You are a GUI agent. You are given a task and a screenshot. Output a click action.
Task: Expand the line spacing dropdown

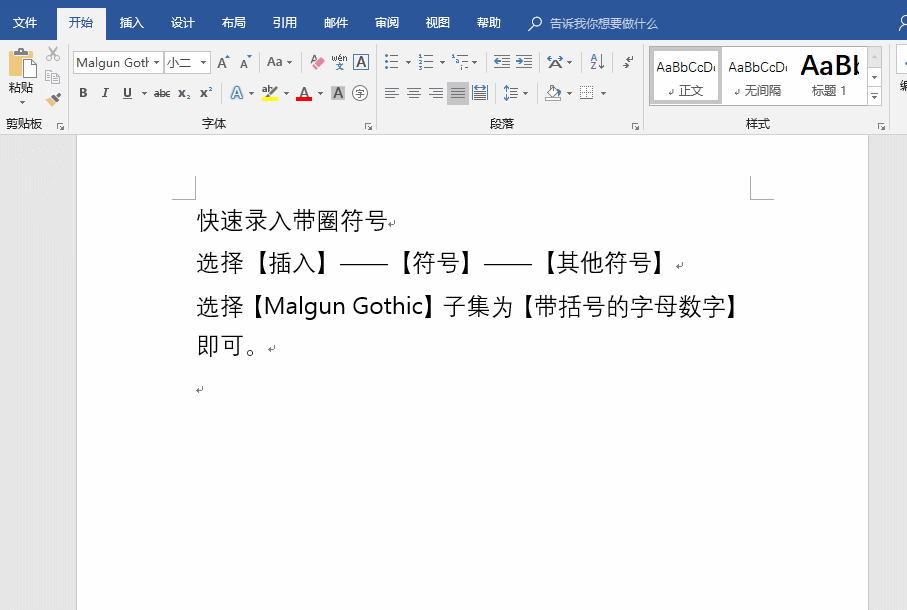pyautogui.click(x=525, y=93)
